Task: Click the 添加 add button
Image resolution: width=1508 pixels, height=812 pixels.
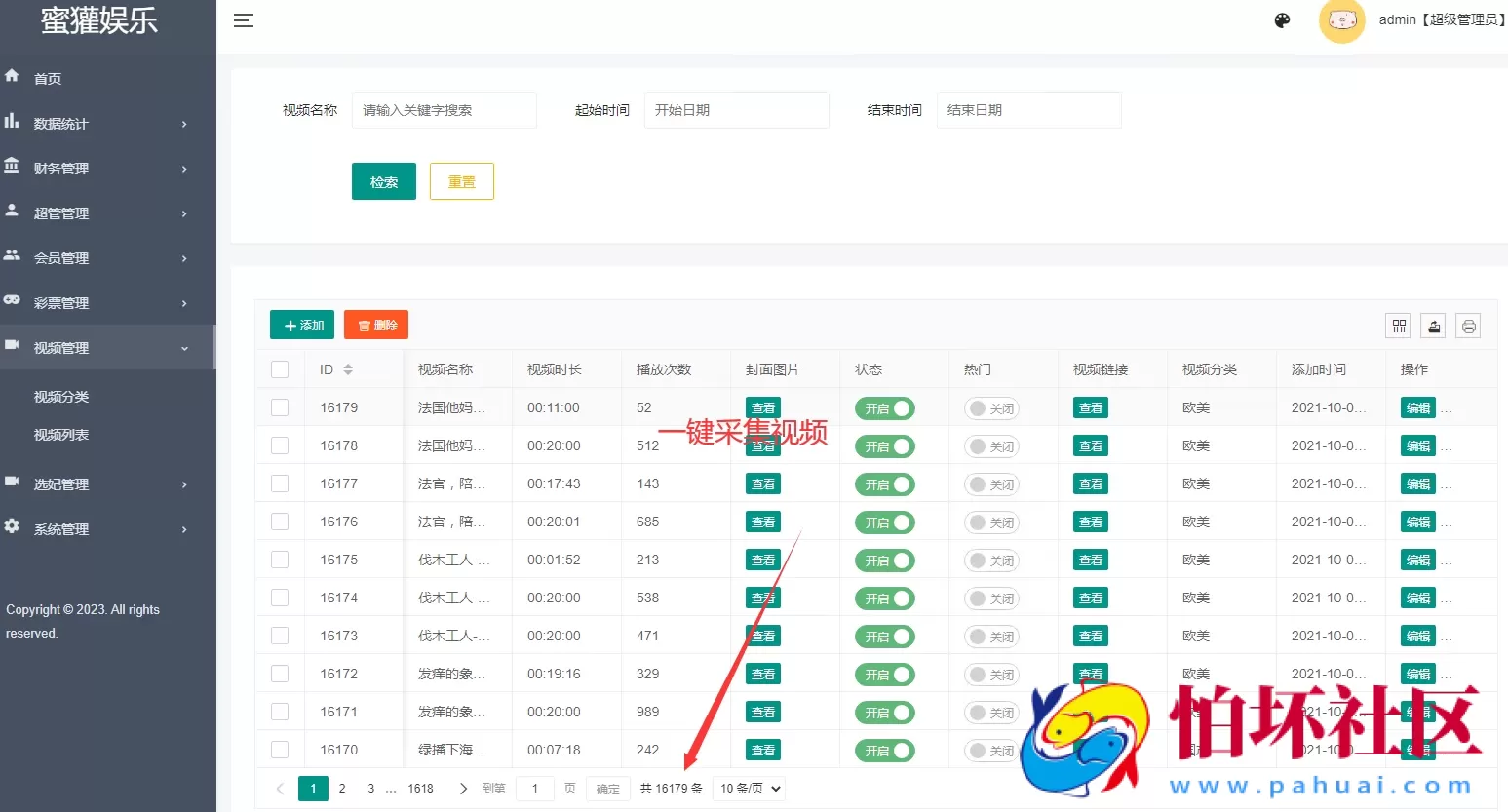Action: point(301,325)
